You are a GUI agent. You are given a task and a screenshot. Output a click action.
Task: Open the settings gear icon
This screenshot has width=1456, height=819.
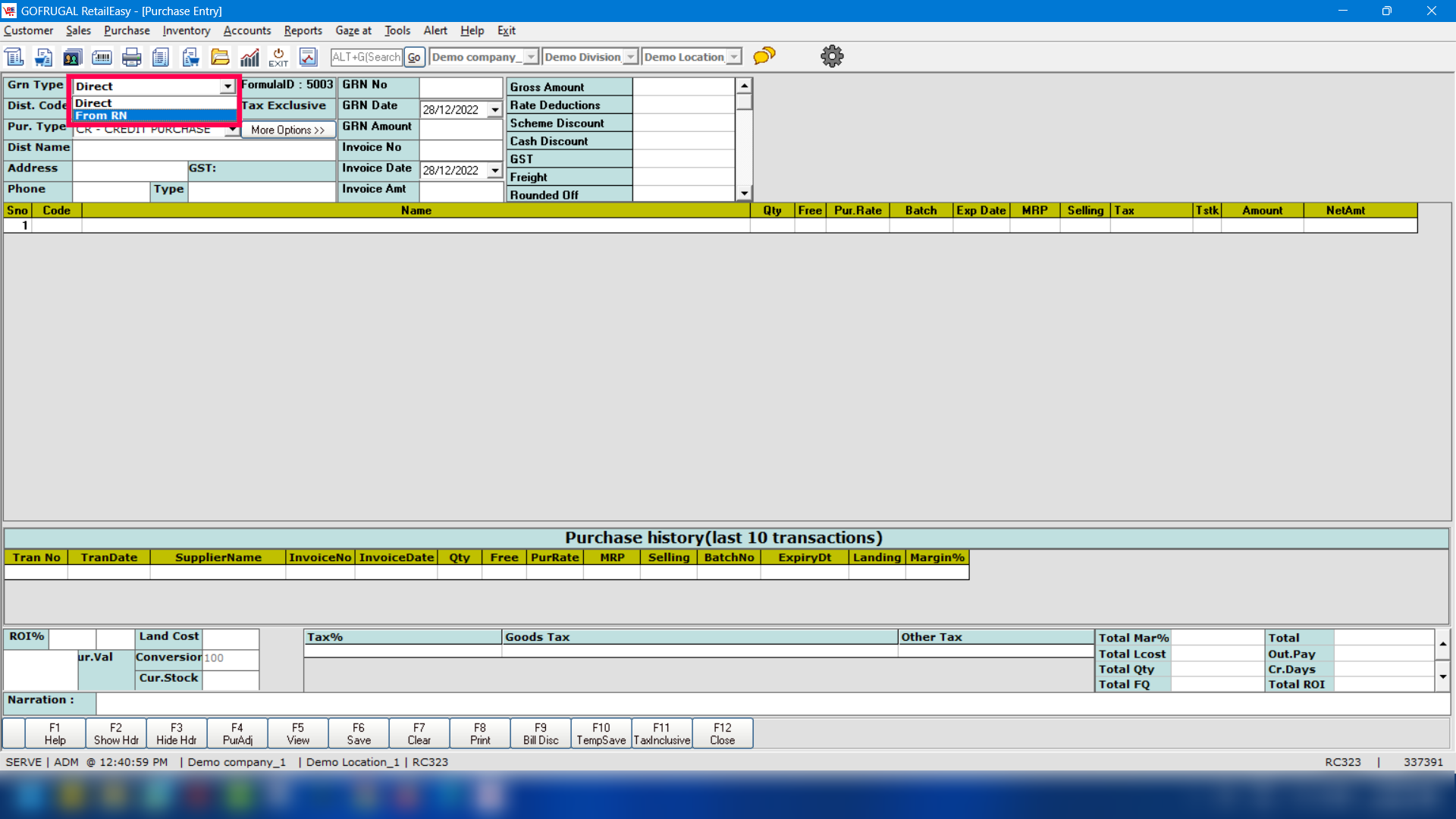[832, 56]
